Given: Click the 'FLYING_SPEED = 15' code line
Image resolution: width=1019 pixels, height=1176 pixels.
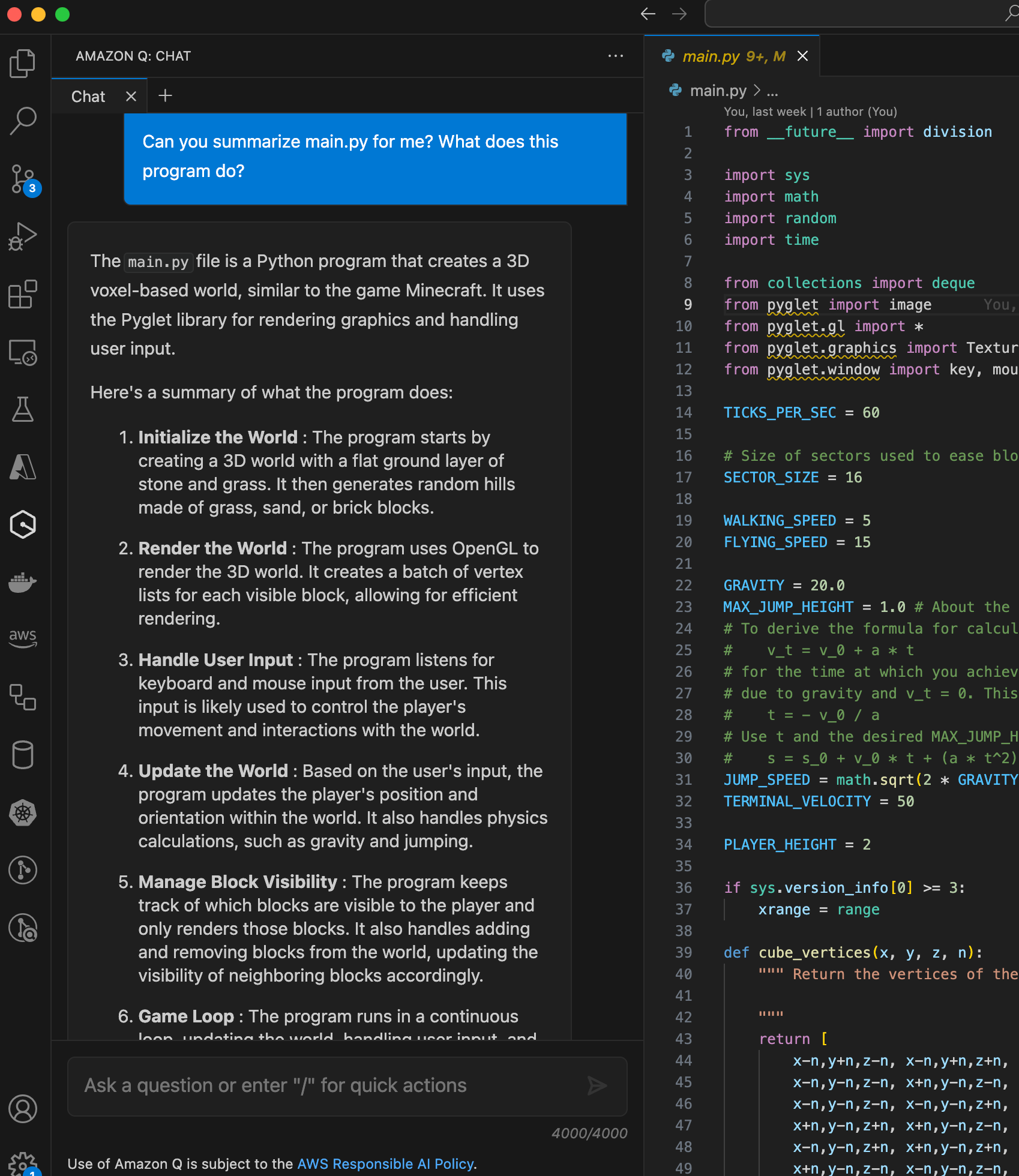Looking at the screenshot, I should [x=797, y=542].
